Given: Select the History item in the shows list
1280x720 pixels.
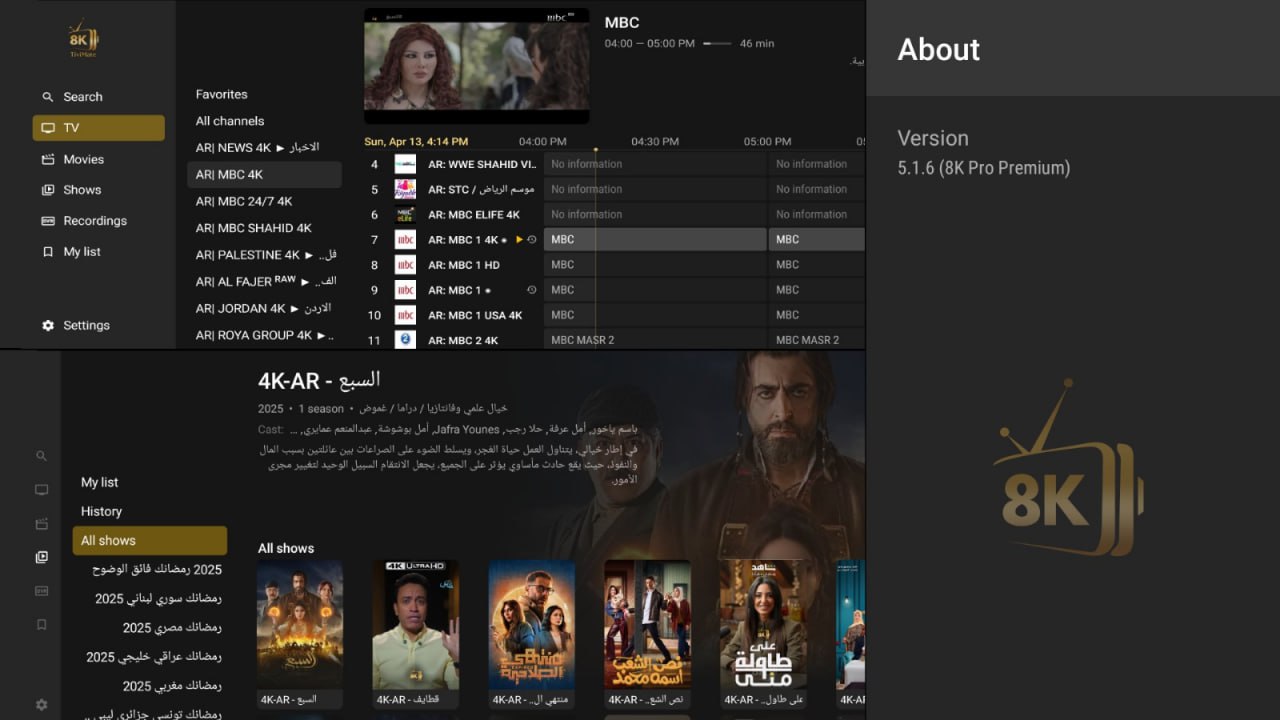Looking at the screenshot, I should click(101, 511).
